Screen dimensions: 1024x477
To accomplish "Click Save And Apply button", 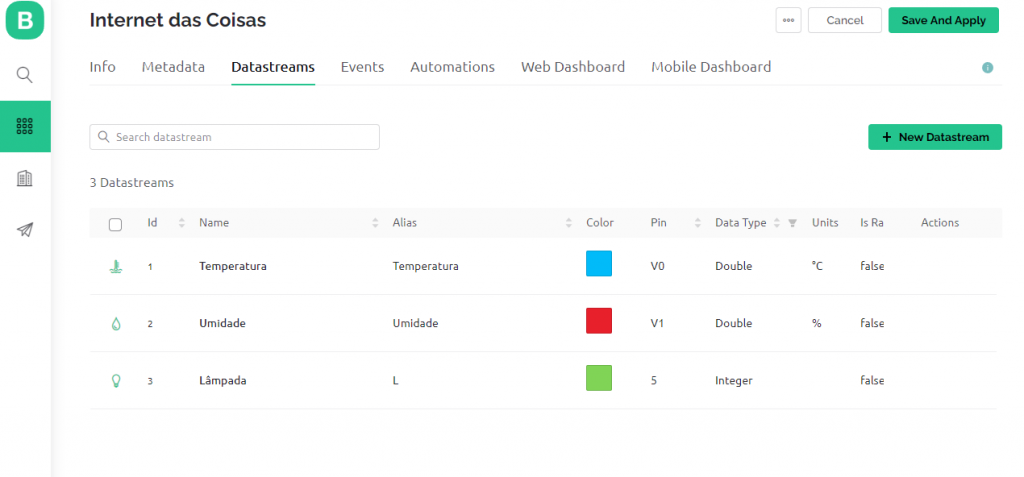I will [x=944, y=20].
